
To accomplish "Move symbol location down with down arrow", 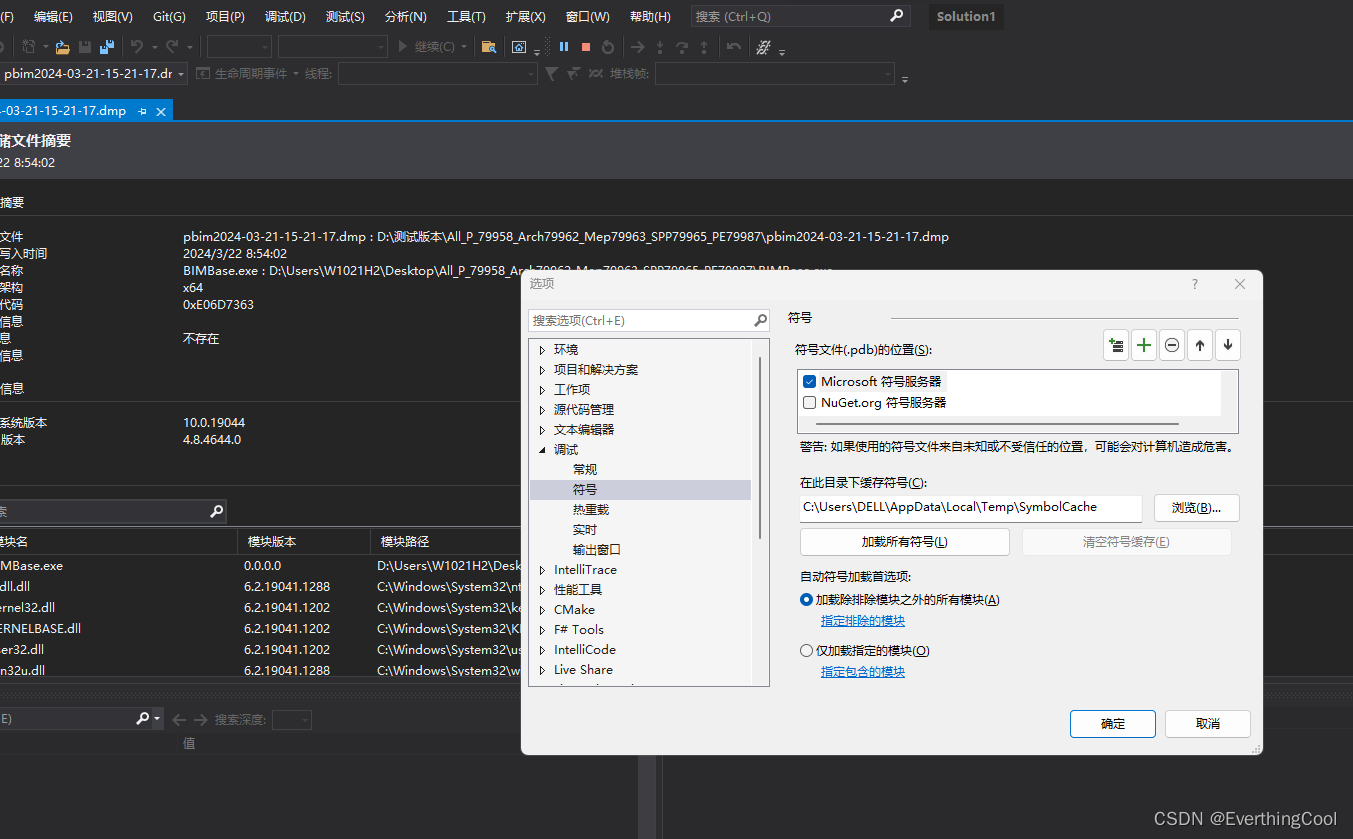I will [1228, 346].
